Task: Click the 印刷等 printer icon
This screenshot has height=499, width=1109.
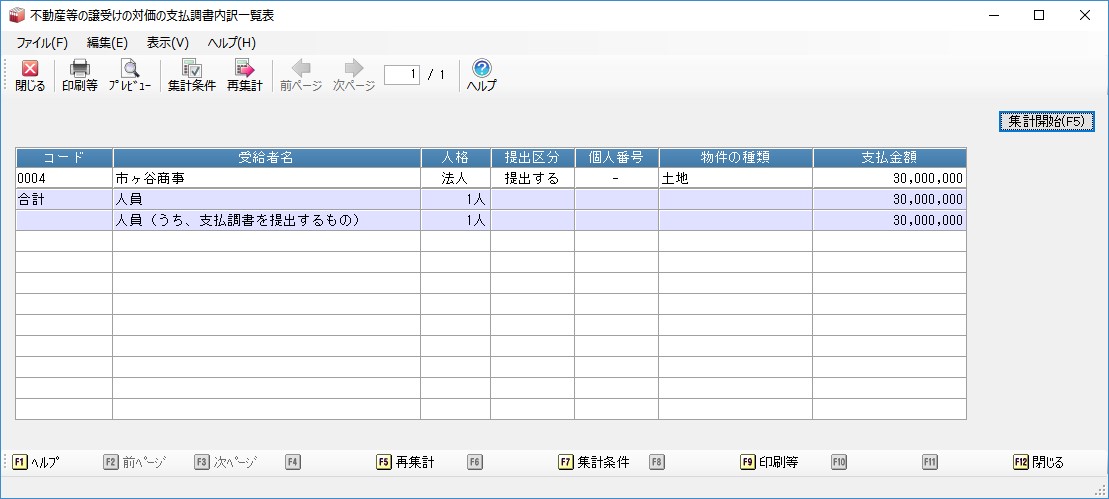Action: pyautogui.click(x=79, y=69)
